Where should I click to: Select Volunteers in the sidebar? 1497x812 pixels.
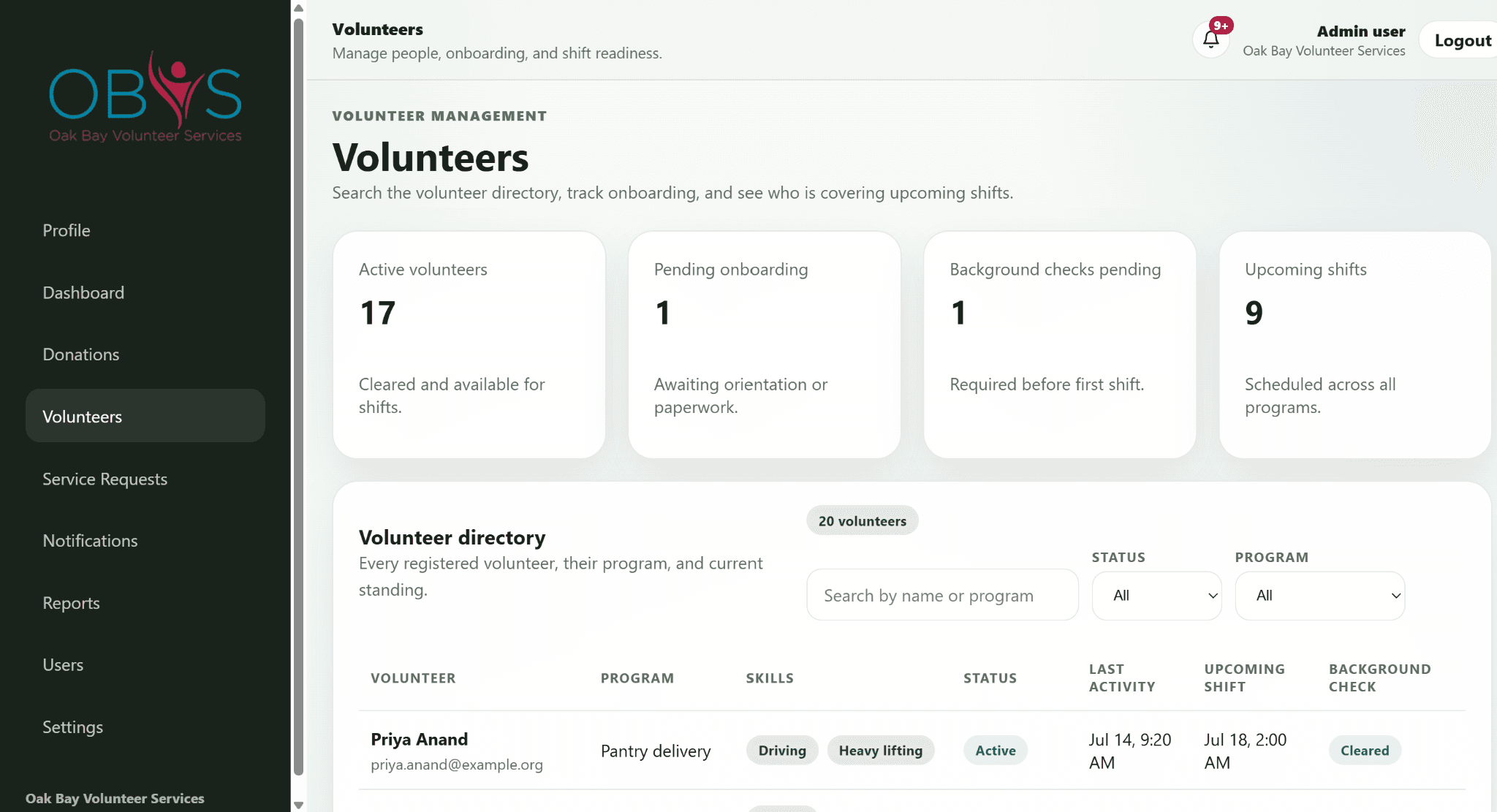pyautogui.click(x=145, y=416)
